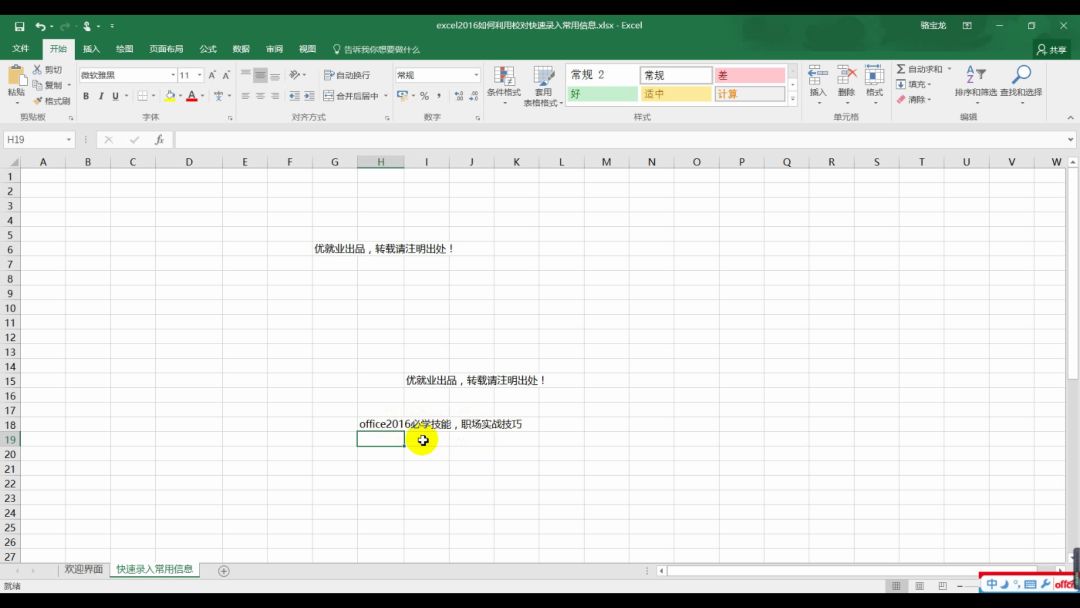Click the Fill (填充) down-arrow icon
This screenshot has height=608, width=1080.
pos(901,84)
